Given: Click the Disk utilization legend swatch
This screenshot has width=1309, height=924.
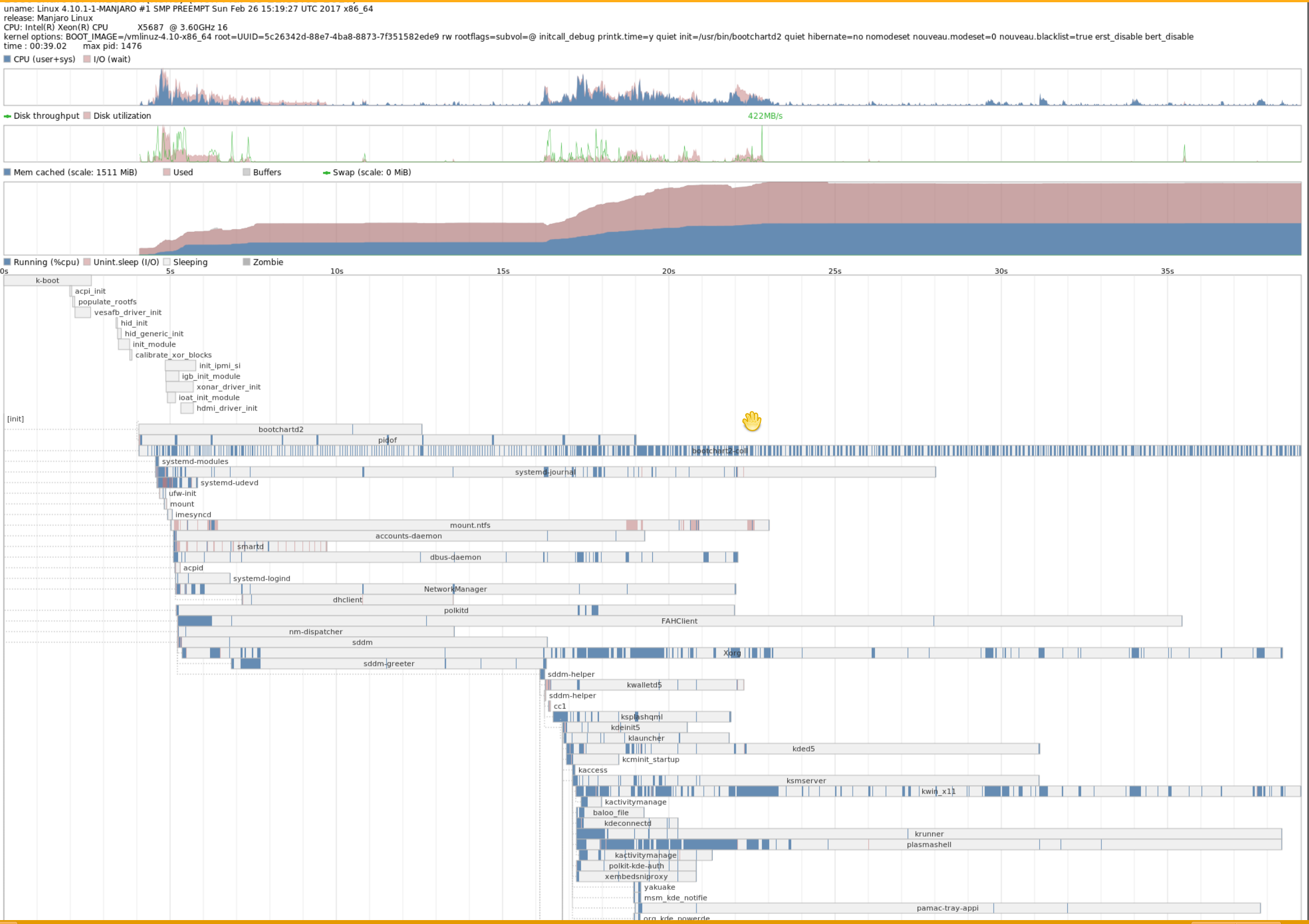Looking at the screenshot, I should click(x=87, y=115).
